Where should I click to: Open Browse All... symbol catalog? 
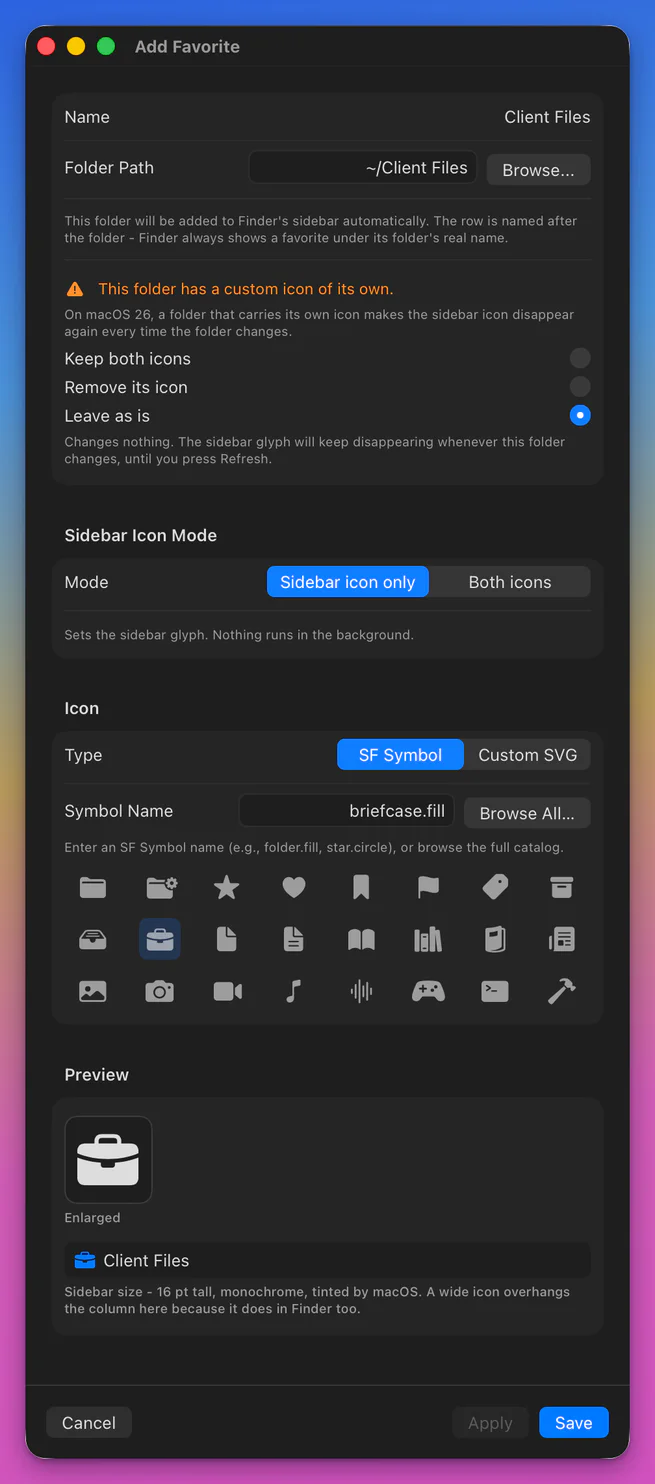[527, 813]
